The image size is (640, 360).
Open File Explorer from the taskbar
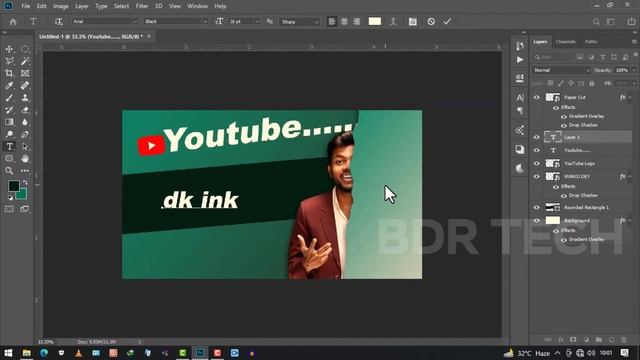pyautogui.click(x=27, y=353)
